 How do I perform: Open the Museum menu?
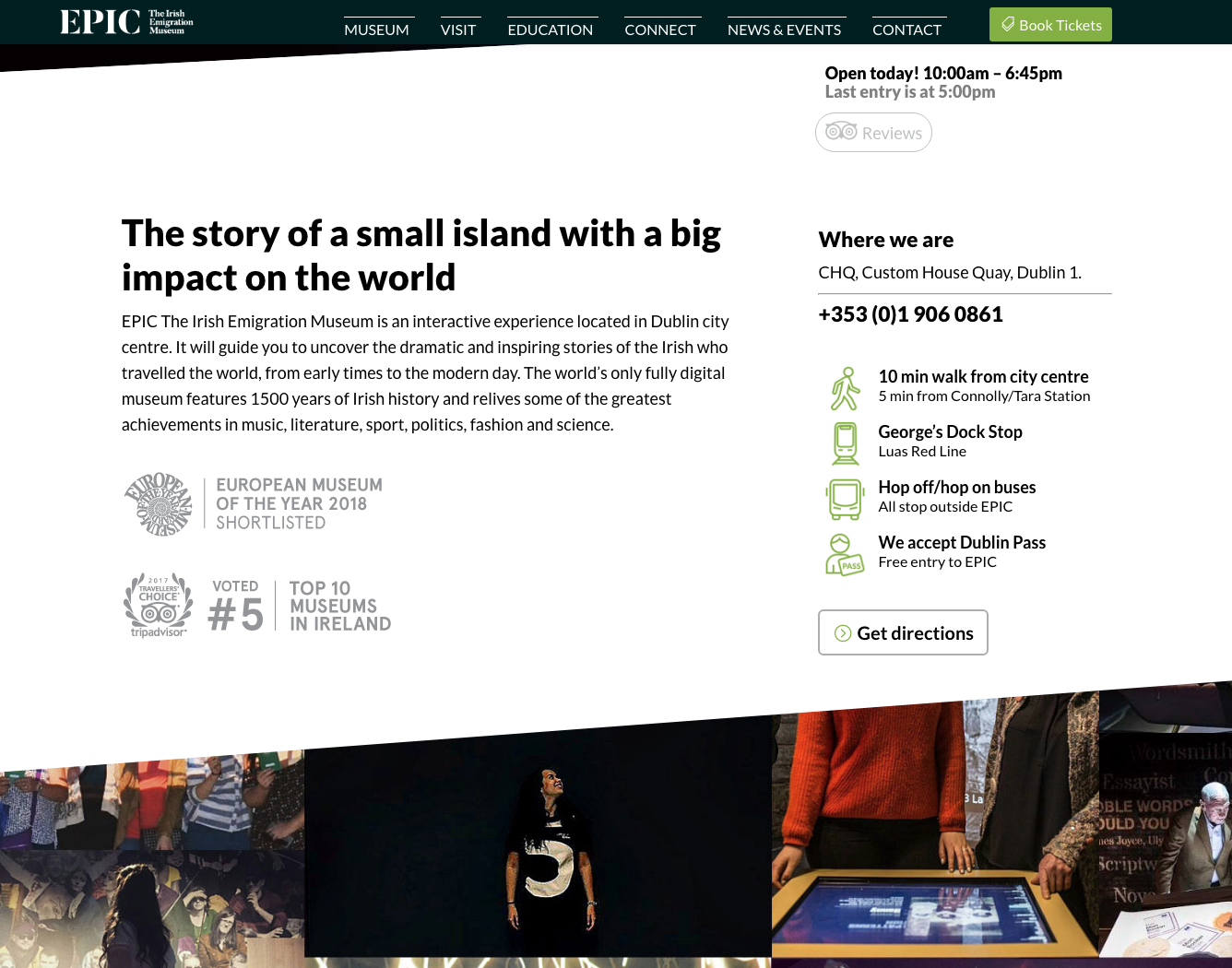[x=376, y=30]
